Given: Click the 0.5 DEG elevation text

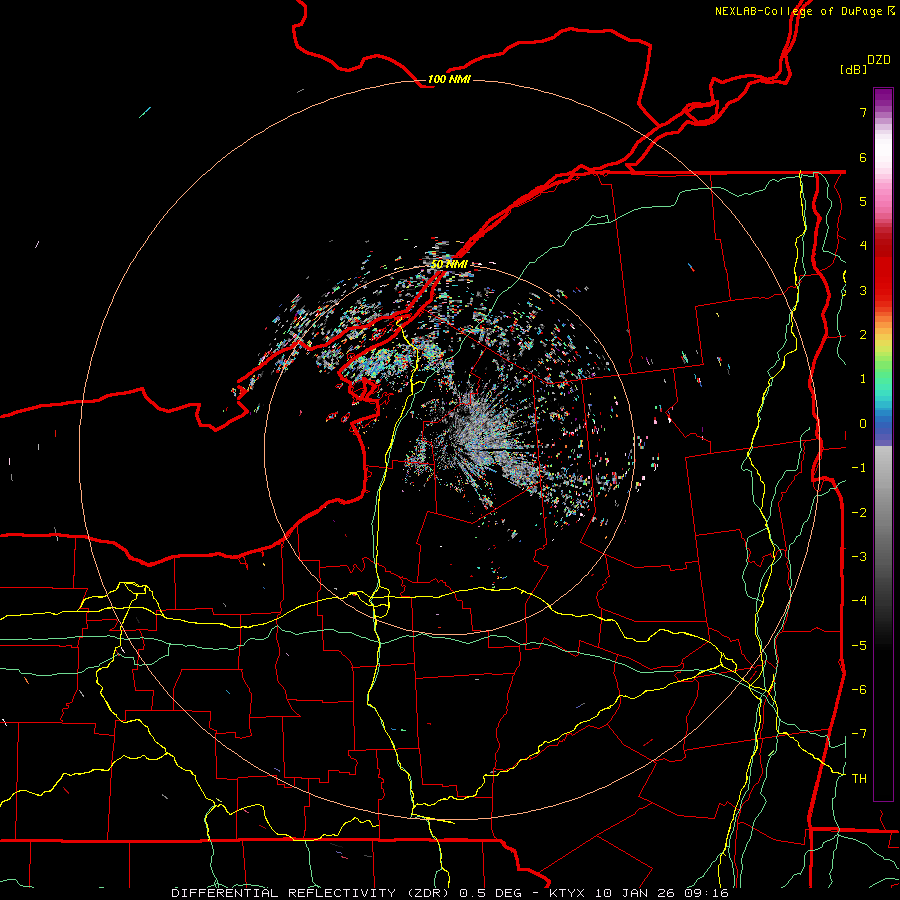Looking at the screenshot, I should (491, 893).
